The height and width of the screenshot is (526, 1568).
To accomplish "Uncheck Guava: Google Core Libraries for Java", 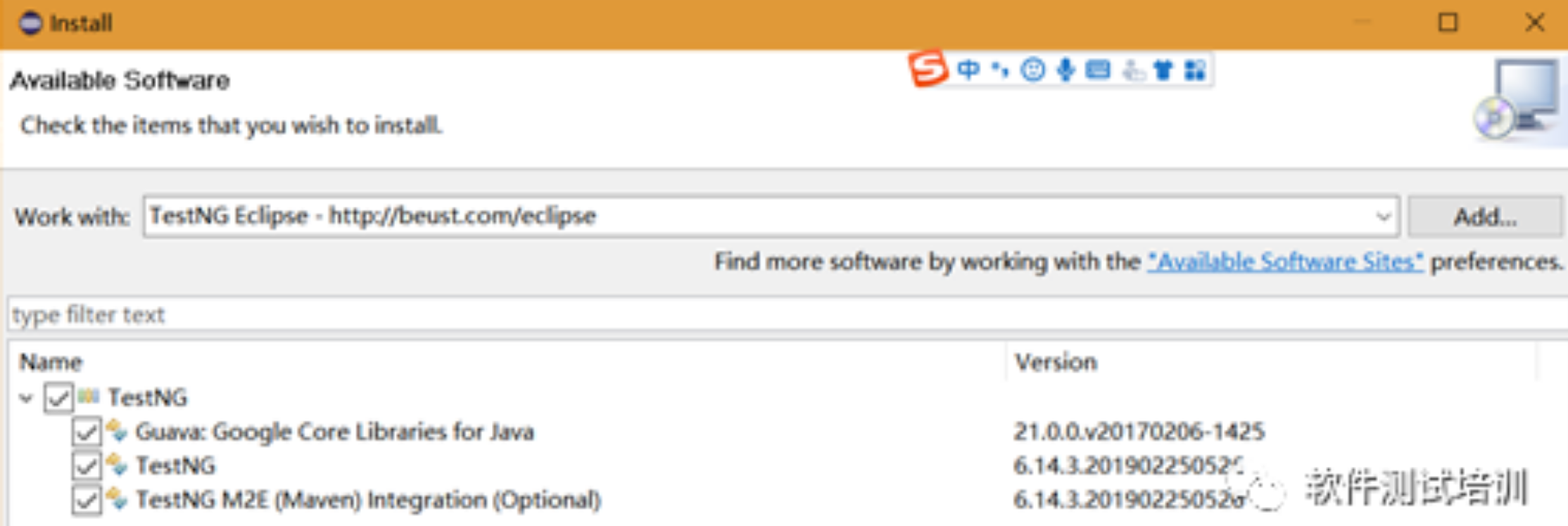I will click(86, 432).
